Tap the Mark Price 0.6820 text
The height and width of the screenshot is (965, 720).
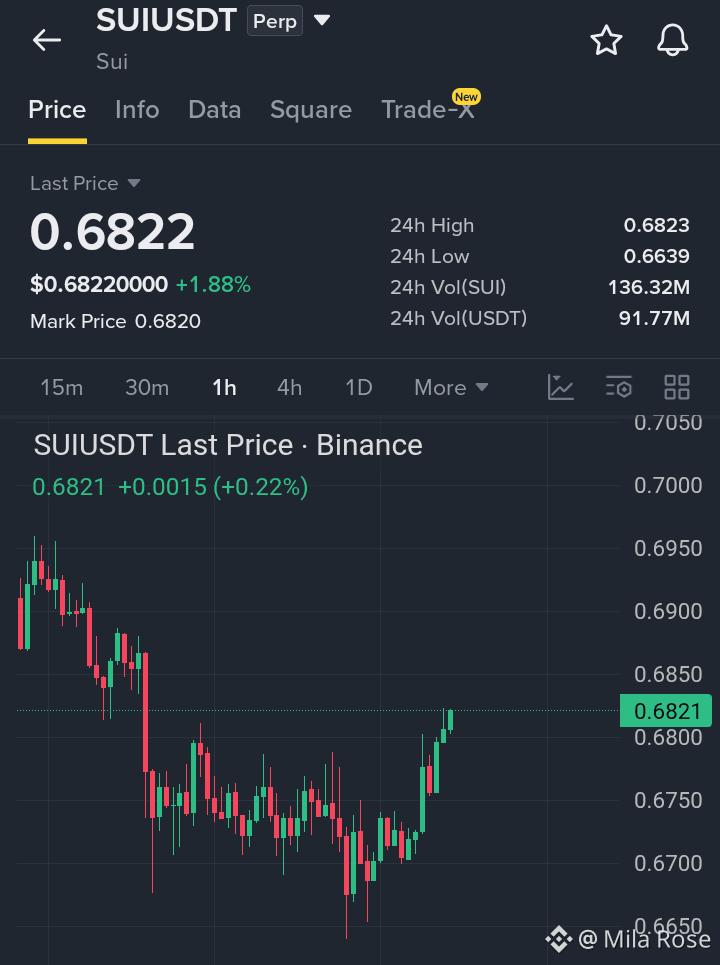(x=116, y=321)
